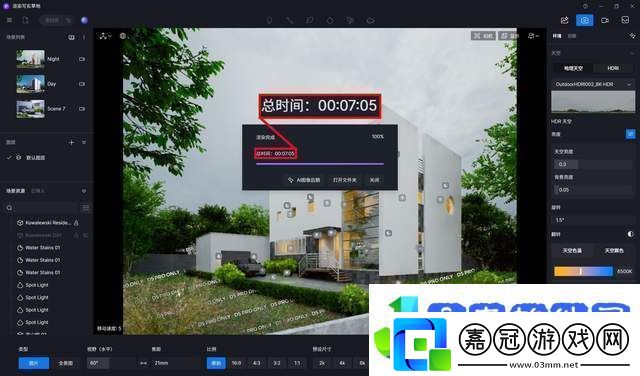This screenshot has width=640, height=376.
Task: Toggle the default layer checkmark
Action: [9, 158]
